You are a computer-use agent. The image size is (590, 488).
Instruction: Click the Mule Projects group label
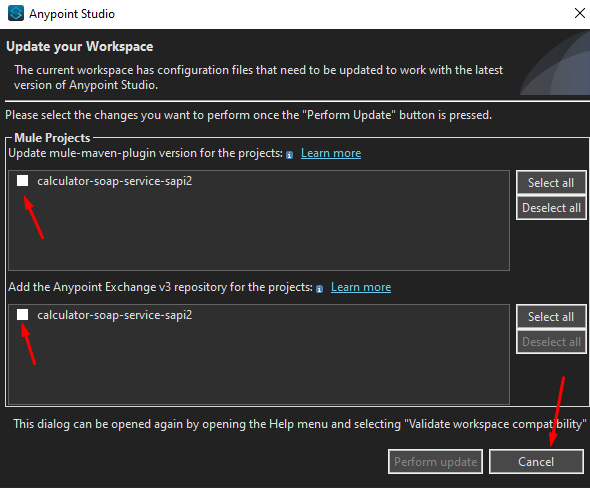click(x=52, y=138)
